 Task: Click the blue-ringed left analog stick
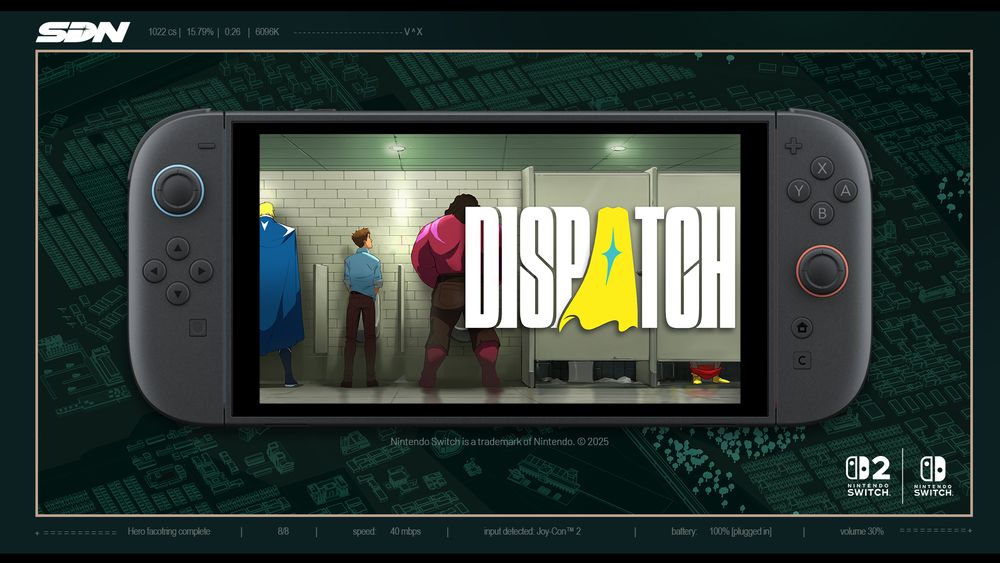tap(177, 189)
